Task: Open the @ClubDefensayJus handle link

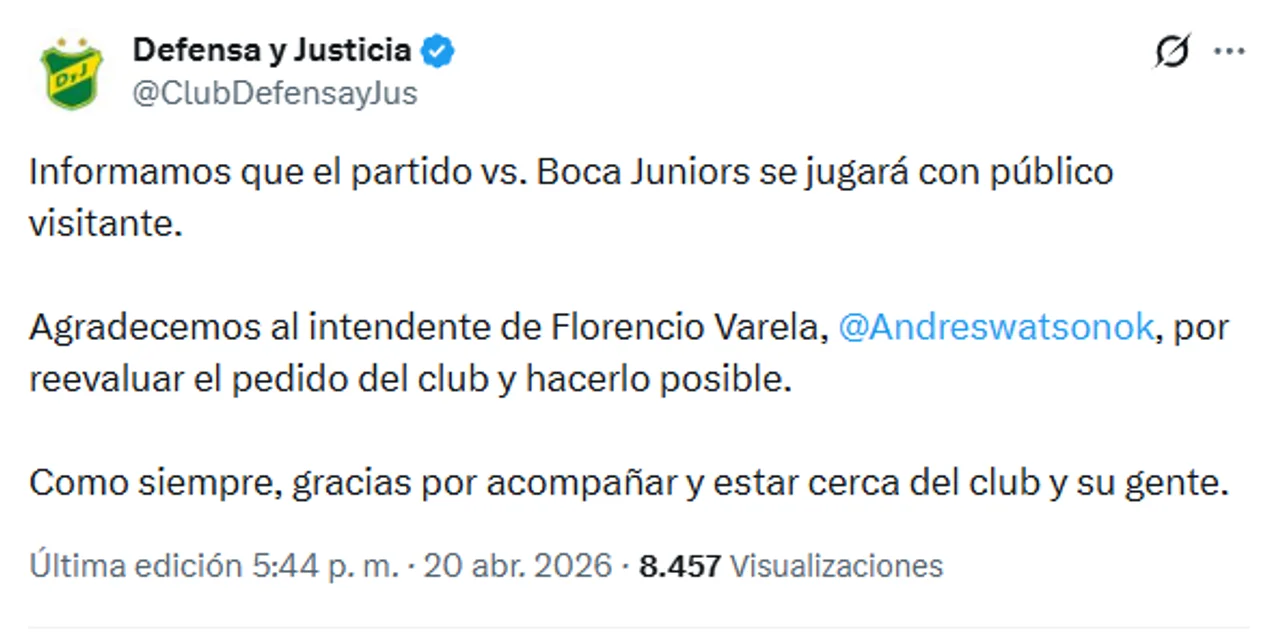Action: click(x=274, y=93)
